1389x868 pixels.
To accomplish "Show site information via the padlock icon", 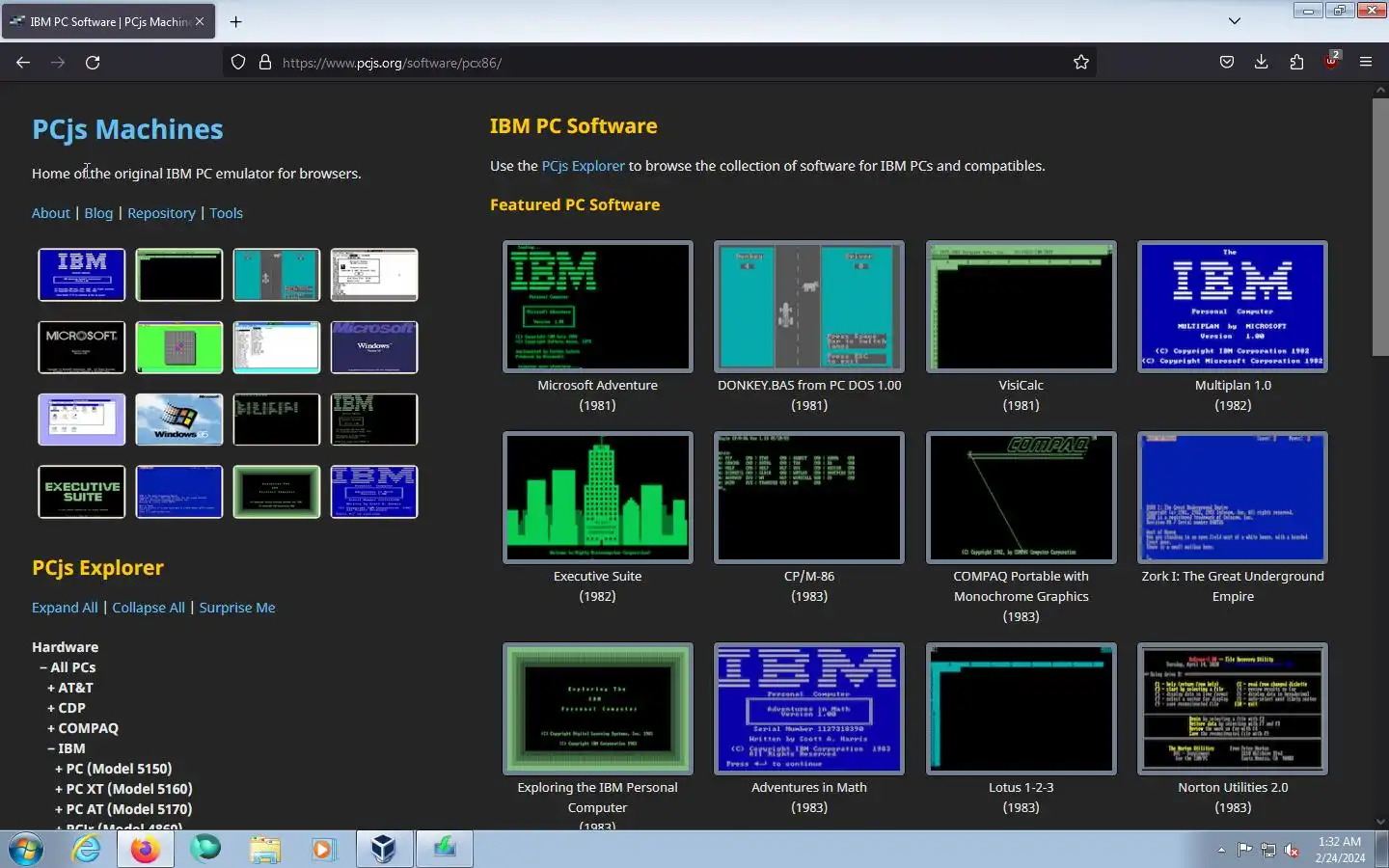I will [x=265, y=63].
